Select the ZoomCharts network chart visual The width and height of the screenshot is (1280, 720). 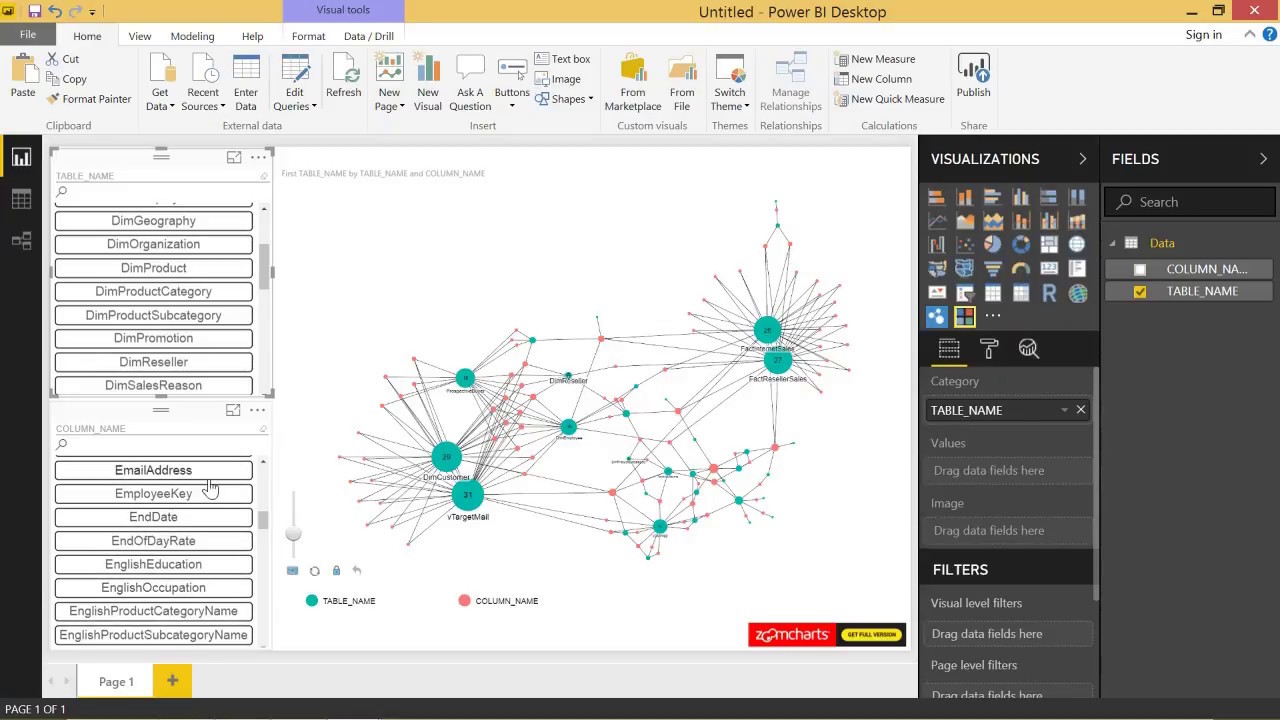click(937, 317)
